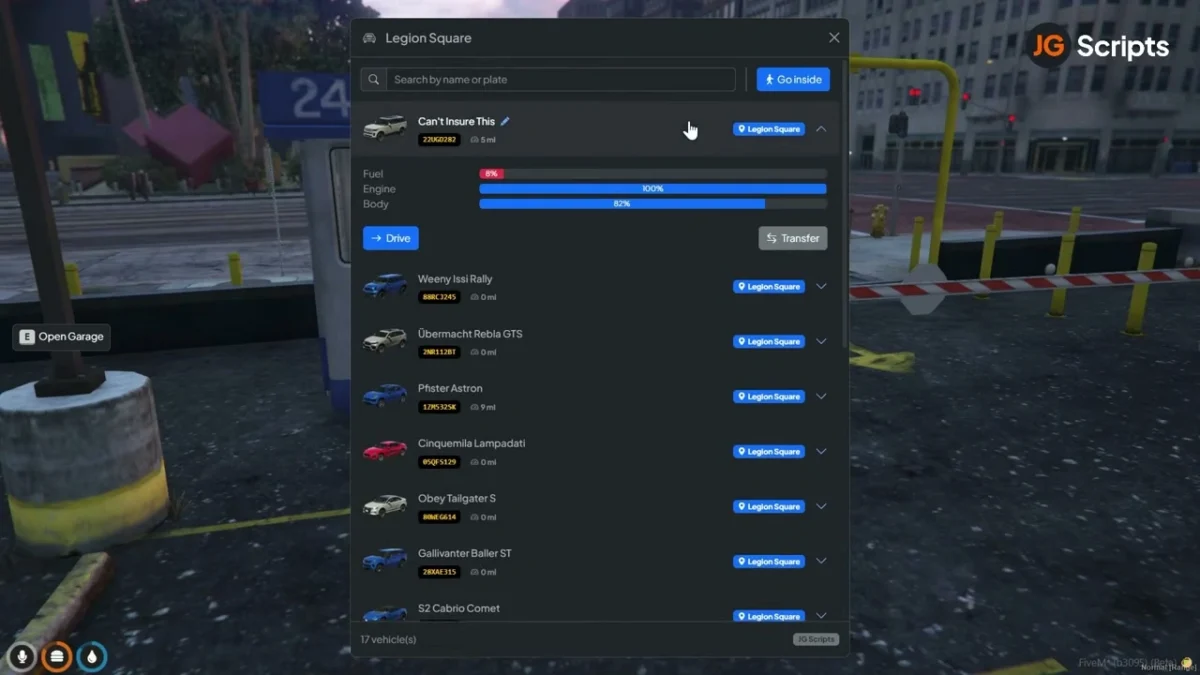This screenshot has width=1200, height=675.
Task: Click the Pfister Astron name
Action: click(450, 388)
